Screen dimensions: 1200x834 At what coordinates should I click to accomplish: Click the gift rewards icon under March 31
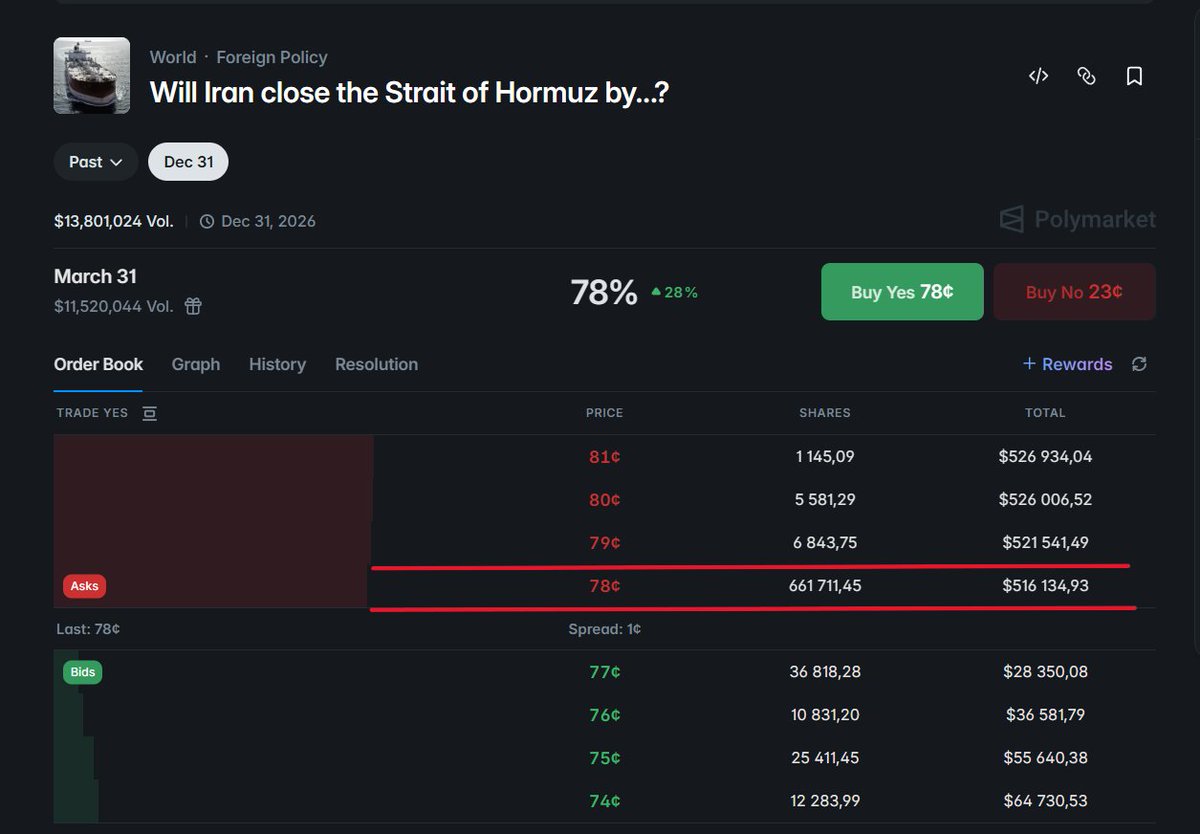[x=193, y=306]
